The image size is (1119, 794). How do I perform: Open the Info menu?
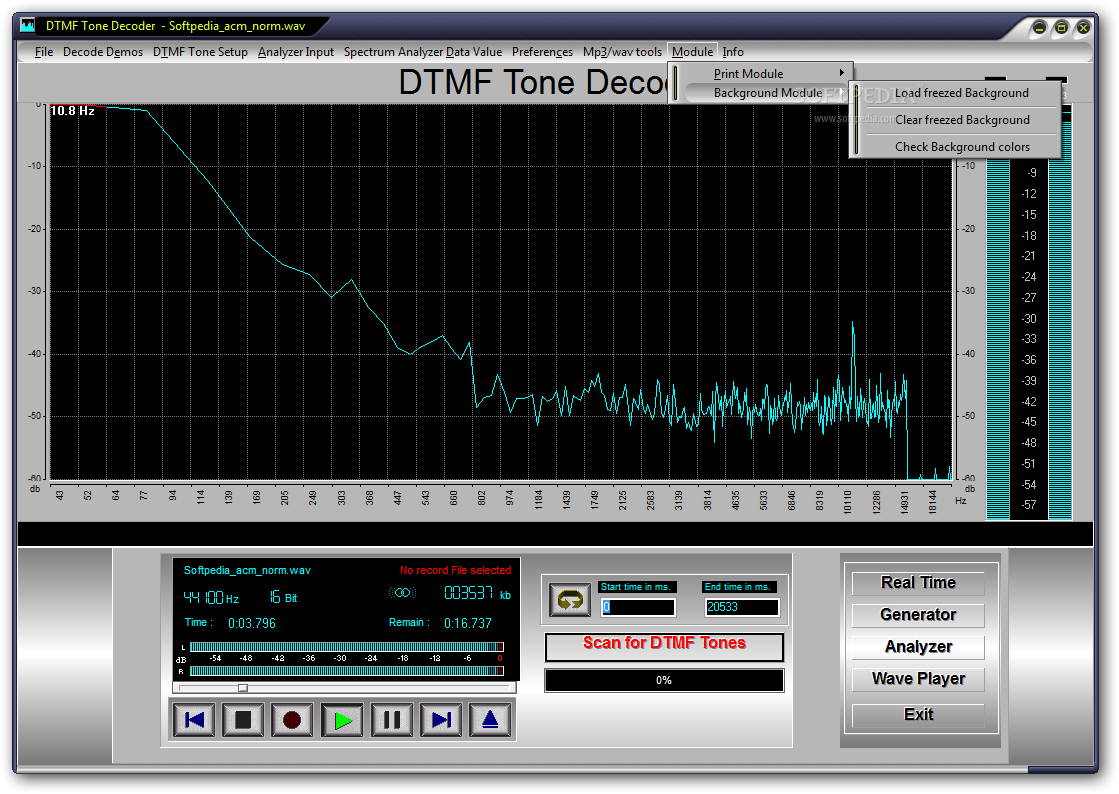pos(733,52)
